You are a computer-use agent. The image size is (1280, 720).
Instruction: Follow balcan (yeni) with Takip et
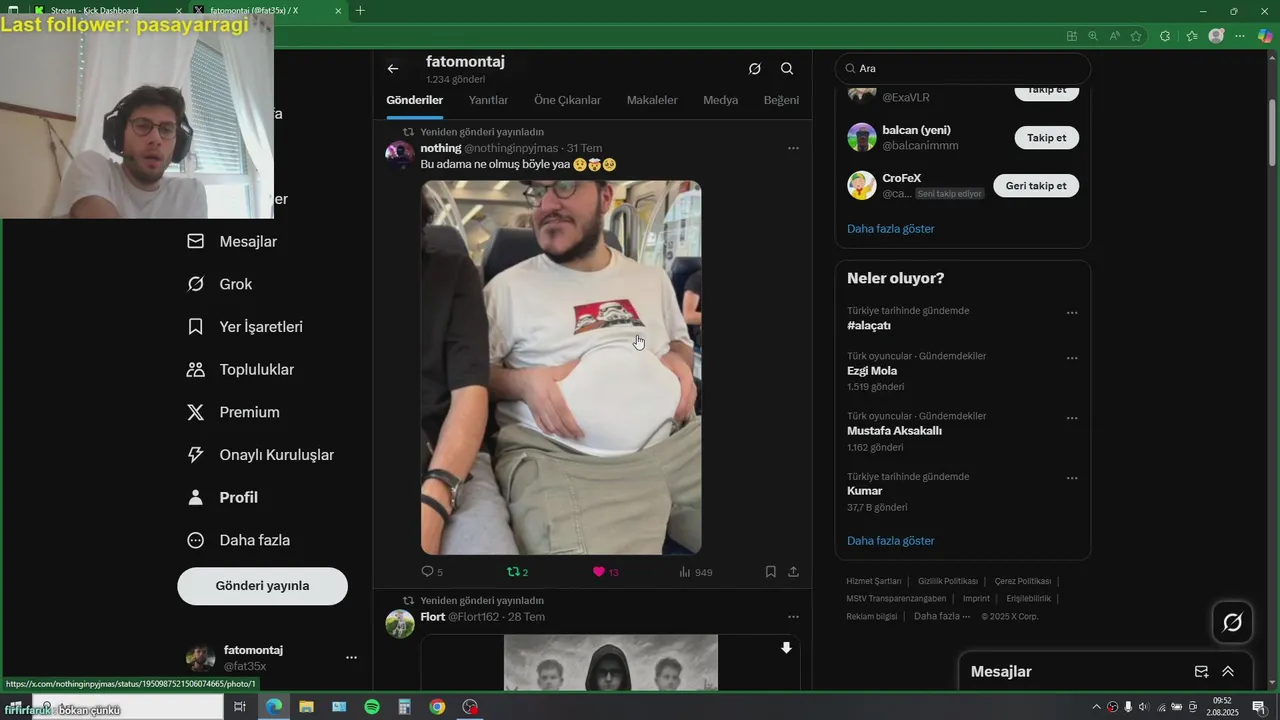pos(1047,138)
